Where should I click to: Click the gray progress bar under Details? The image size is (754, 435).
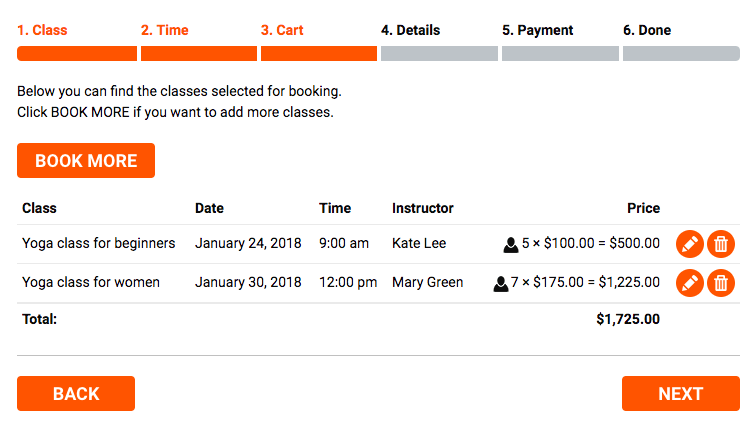[439, 53]
